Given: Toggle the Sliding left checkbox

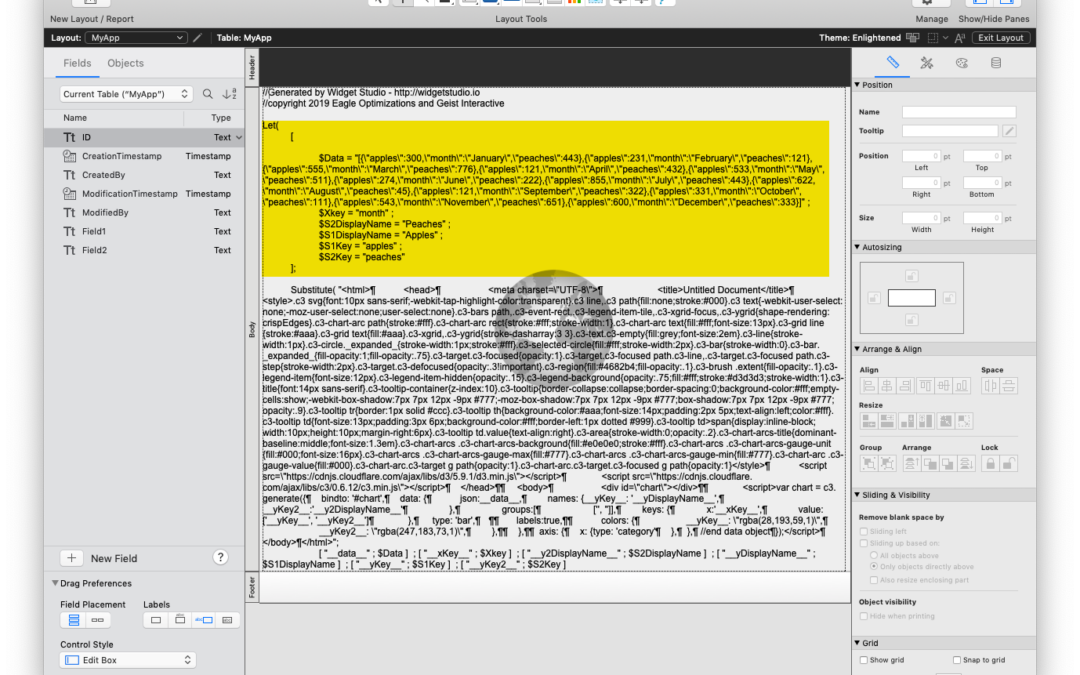Looking at the screenshot, I should click(864, 532).
